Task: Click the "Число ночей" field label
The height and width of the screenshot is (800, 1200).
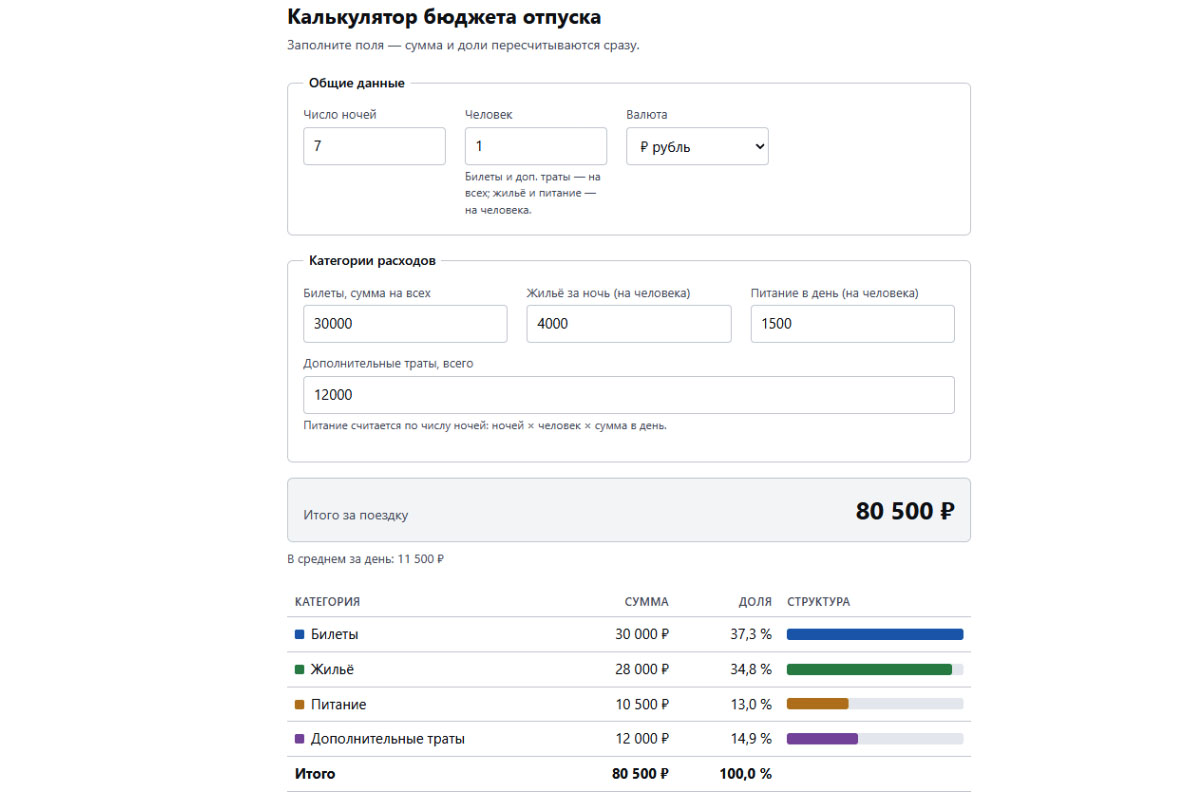Action: [340, 114]
